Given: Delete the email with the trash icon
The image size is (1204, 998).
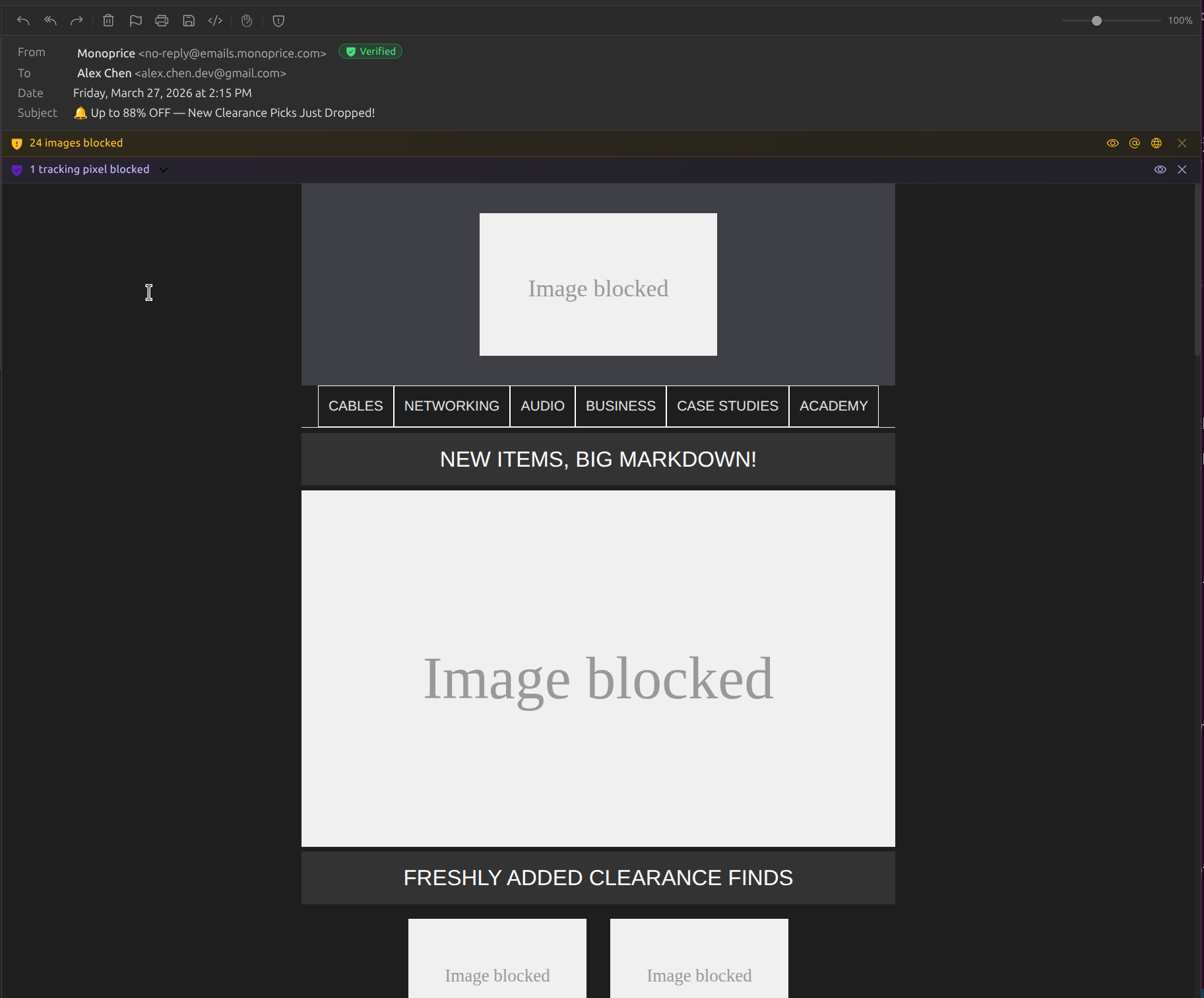Looking at the screenshot, I should tap(108, 20).
